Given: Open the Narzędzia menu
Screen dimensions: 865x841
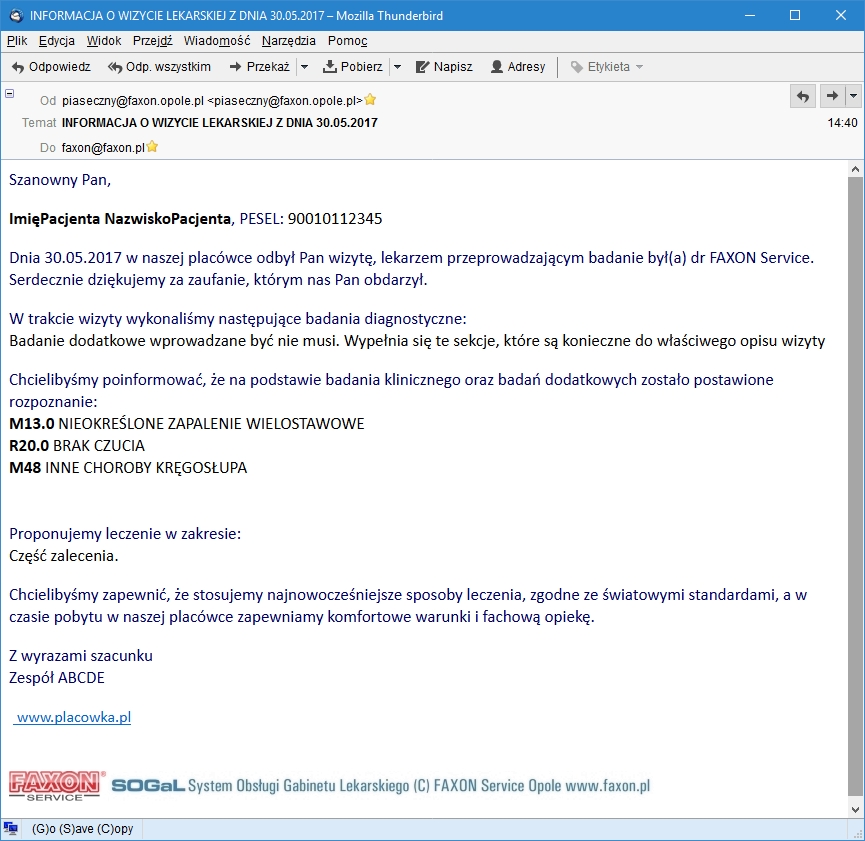Looking at the screenshot, I should pyautogui.click(x=289, y=41).
